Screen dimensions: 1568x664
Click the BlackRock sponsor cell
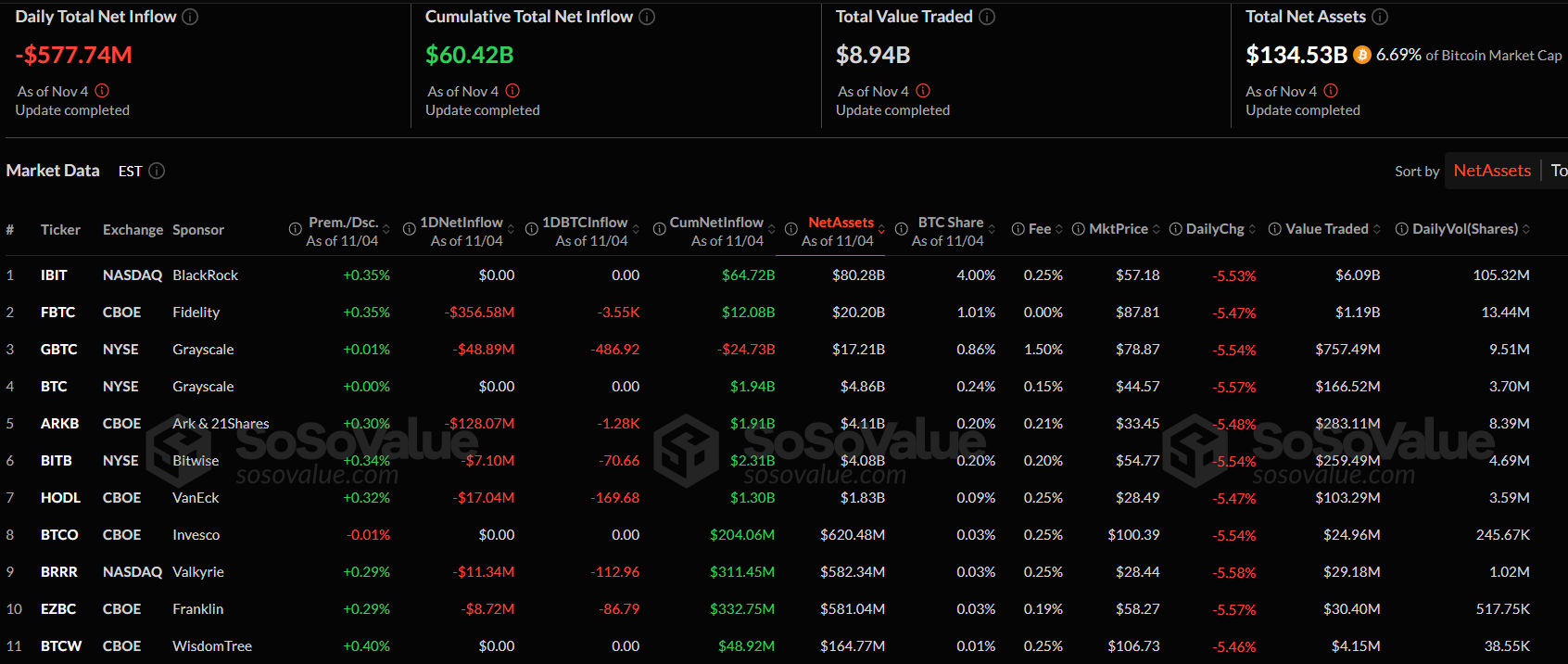pyautogui.click(x=205, y=275)
